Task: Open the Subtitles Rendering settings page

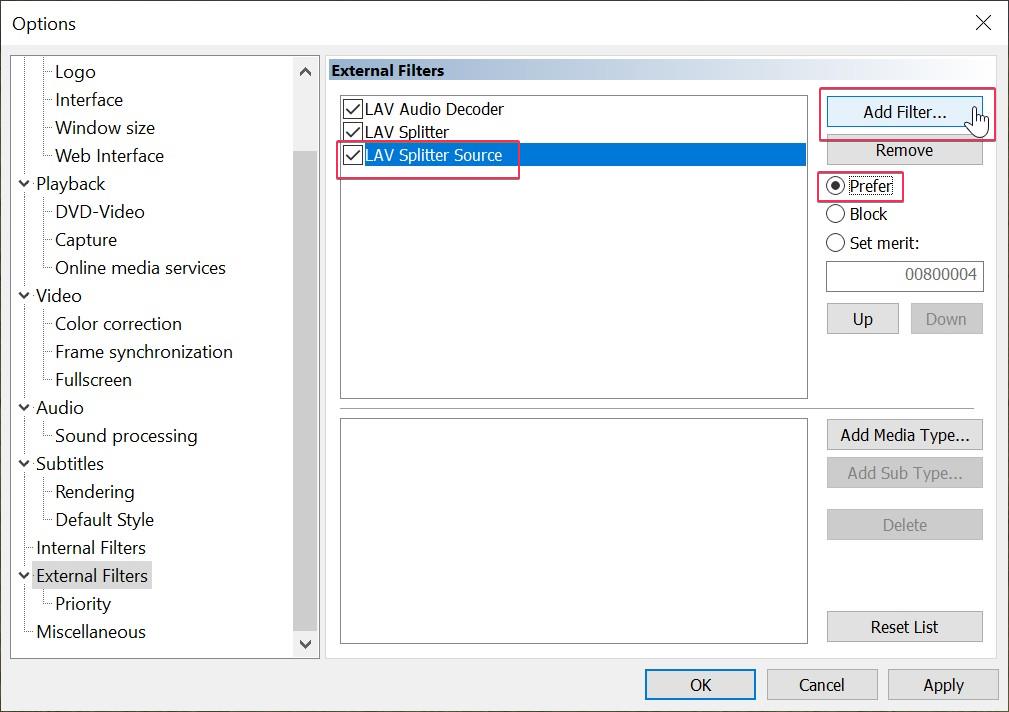Action: click(x=93, y=491)
